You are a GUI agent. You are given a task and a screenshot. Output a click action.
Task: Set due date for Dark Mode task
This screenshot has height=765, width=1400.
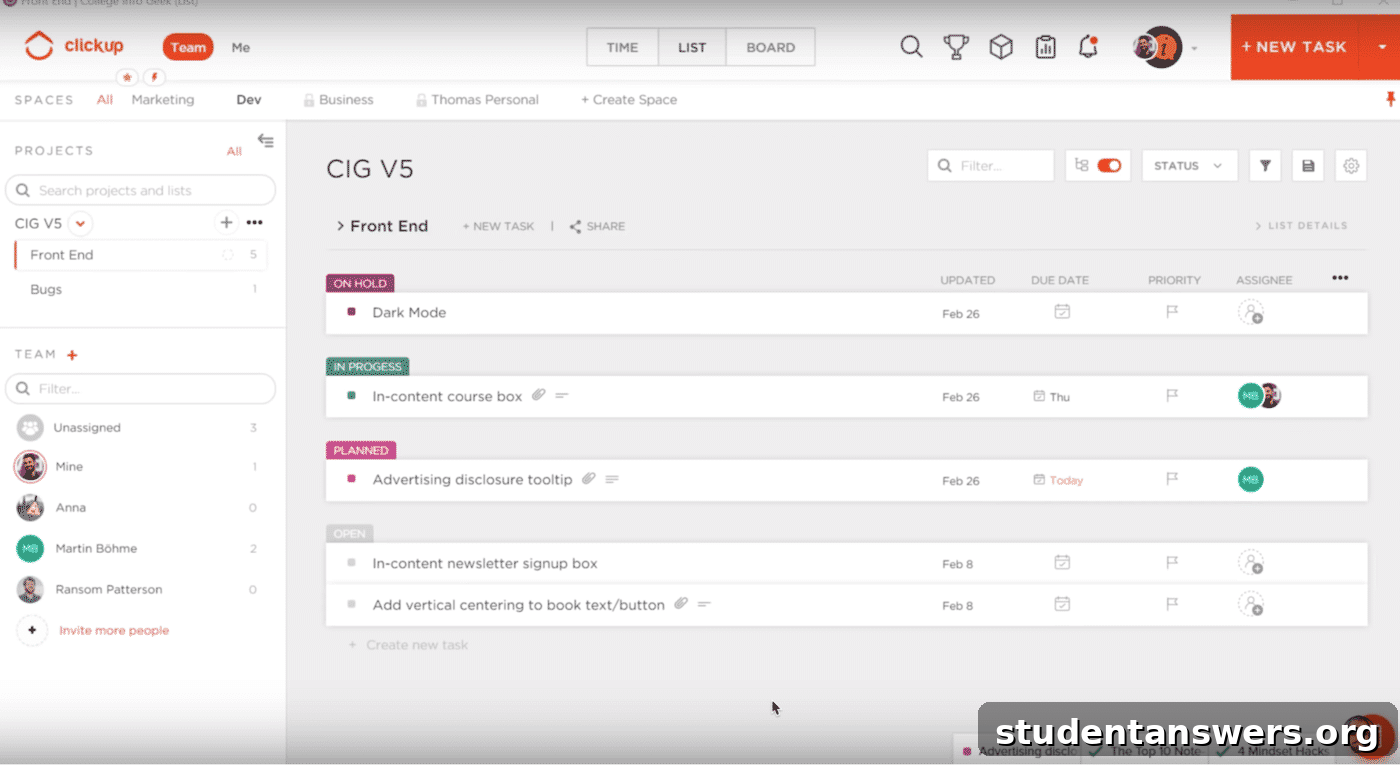click(1062, 312)
